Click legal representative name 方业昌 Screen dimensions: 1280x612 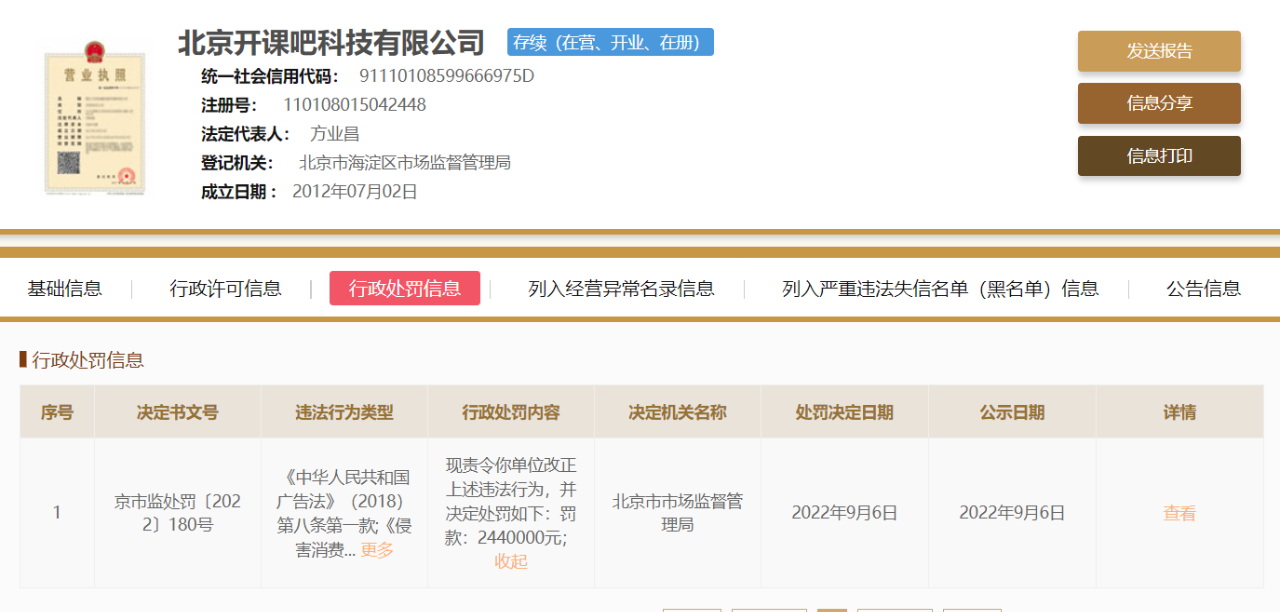tap(335, 134)
